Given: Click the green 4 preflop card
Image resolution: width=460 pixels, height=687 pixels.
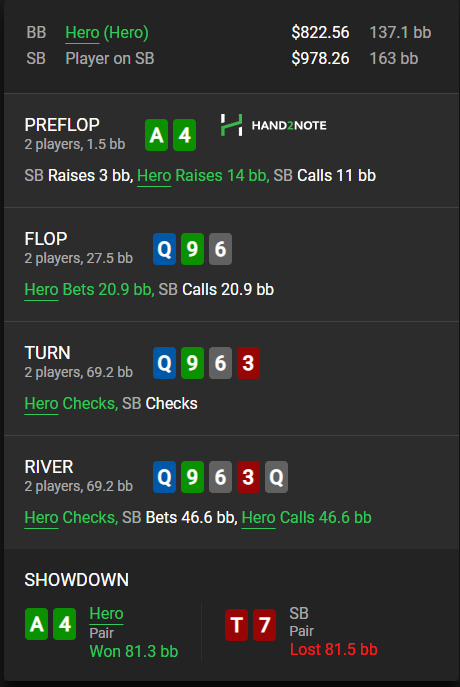Looking at the screenshot, I should (184, 135).
